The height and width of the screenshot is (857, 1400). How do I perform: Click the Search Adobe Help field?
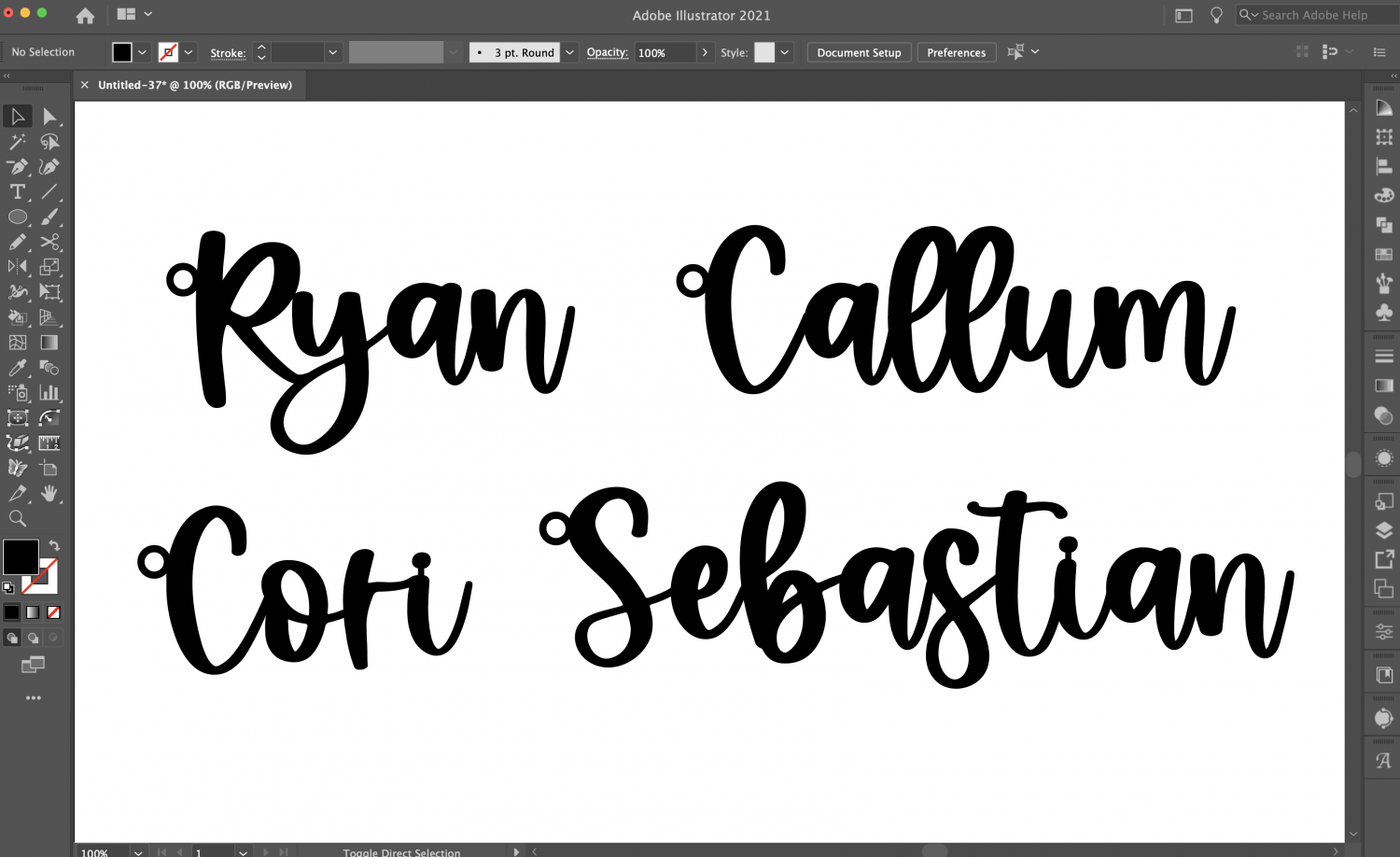[x=1318, y=15]
